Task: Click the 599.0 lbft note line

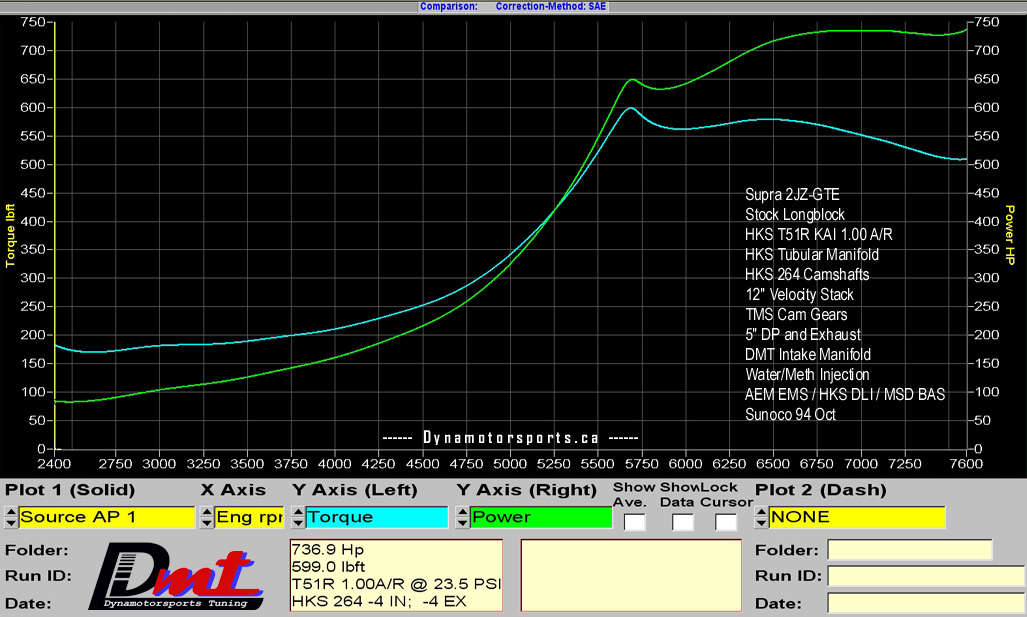Action: pos(328,567)
